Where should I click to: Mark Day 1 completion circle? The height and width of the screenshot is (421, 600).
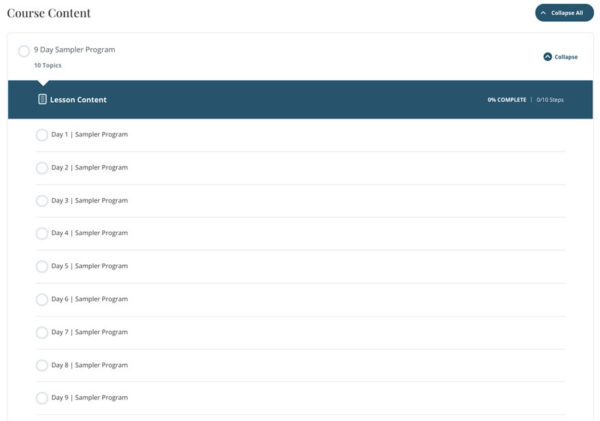42,135
